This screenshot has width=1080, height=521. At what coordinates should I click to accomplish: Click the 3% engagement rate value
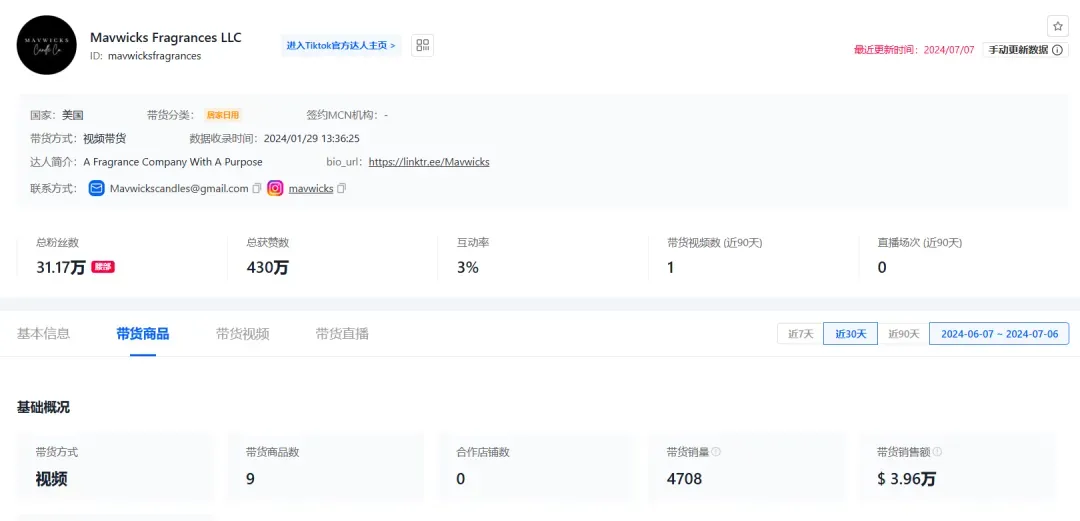tap(468, 267)
